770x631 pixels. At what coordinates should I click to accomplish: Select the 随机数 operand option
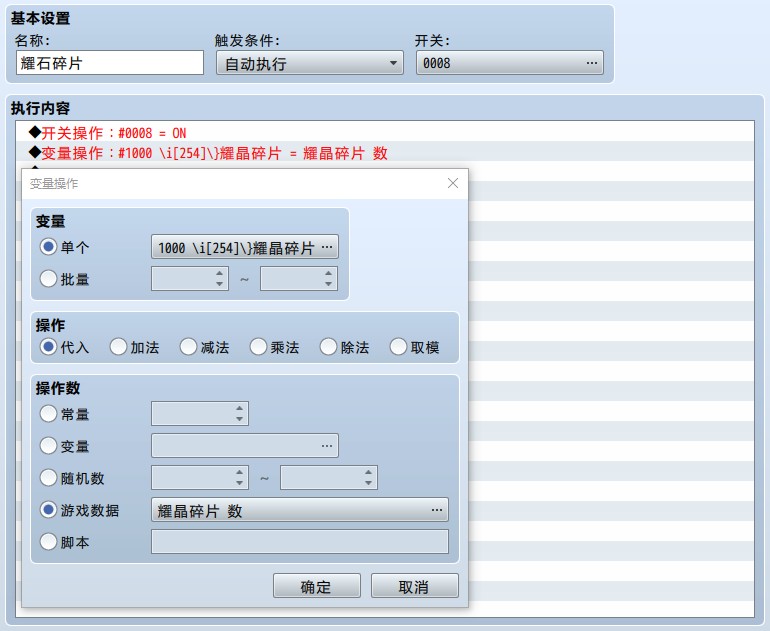[x=48, y=477]
